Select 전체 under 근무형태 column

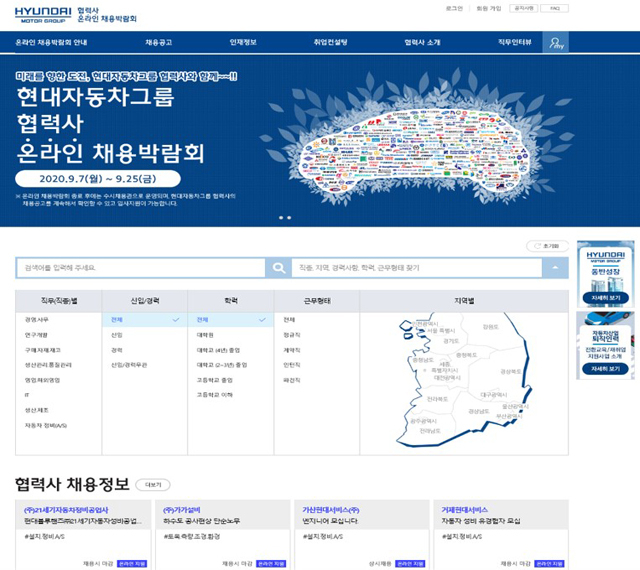pos(289,320)
